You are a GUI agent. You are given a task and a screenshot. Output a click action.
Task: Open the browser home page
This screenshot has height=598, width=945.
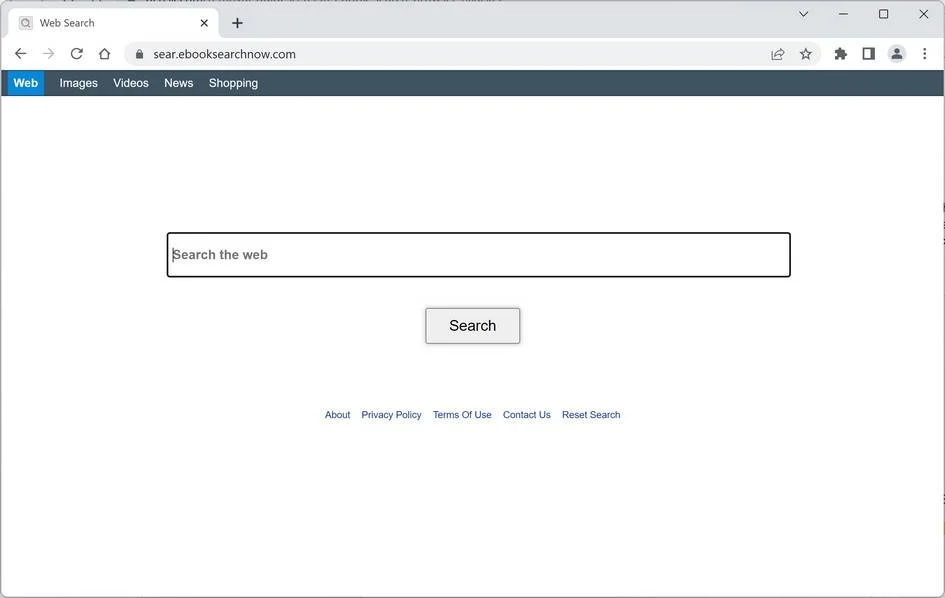[104, 54]
